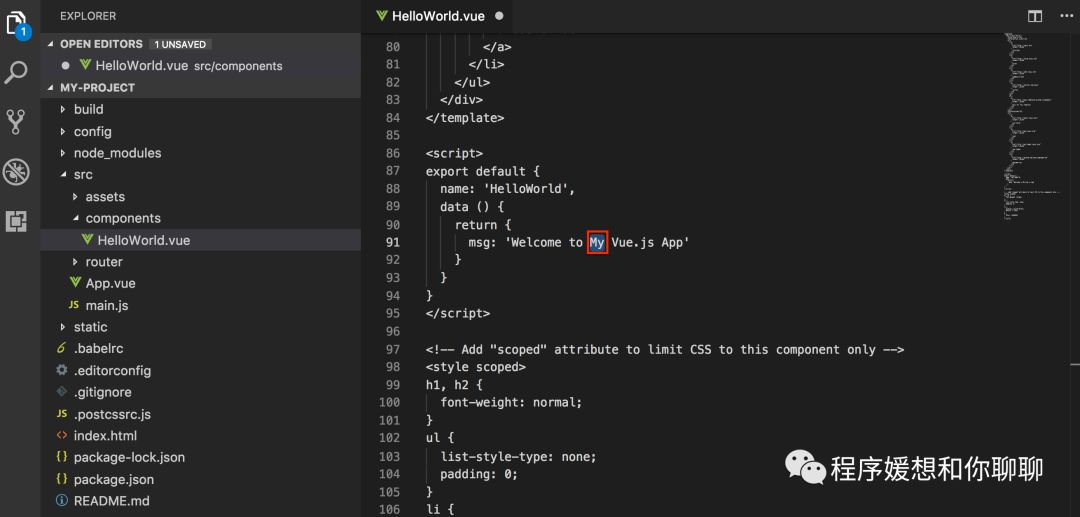Click the split editor icon
This screenshot has width=1080, height=517.
click(x=1035, y=16)
